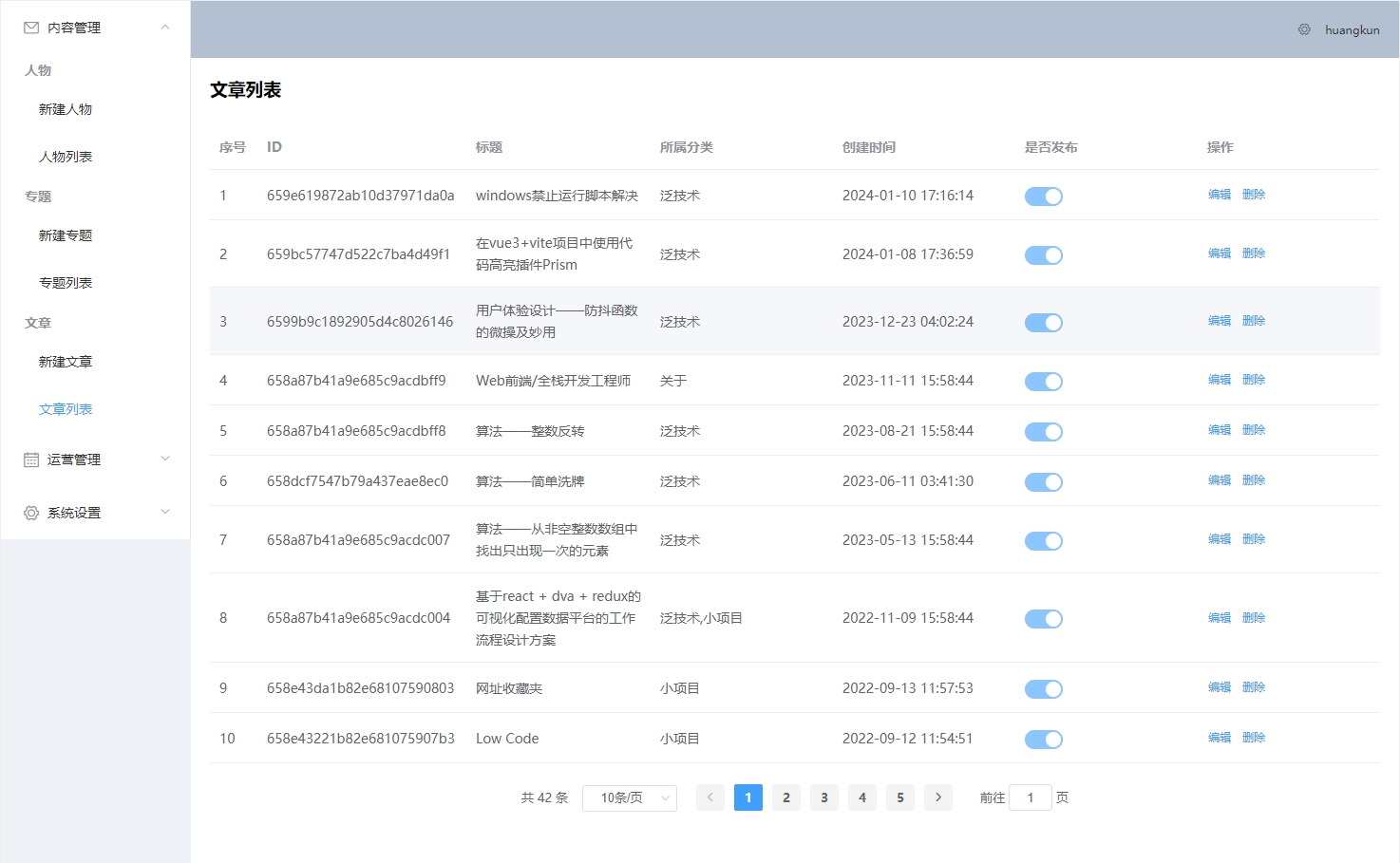Jump to page 3 in pagination

click(x=823, y=797)
